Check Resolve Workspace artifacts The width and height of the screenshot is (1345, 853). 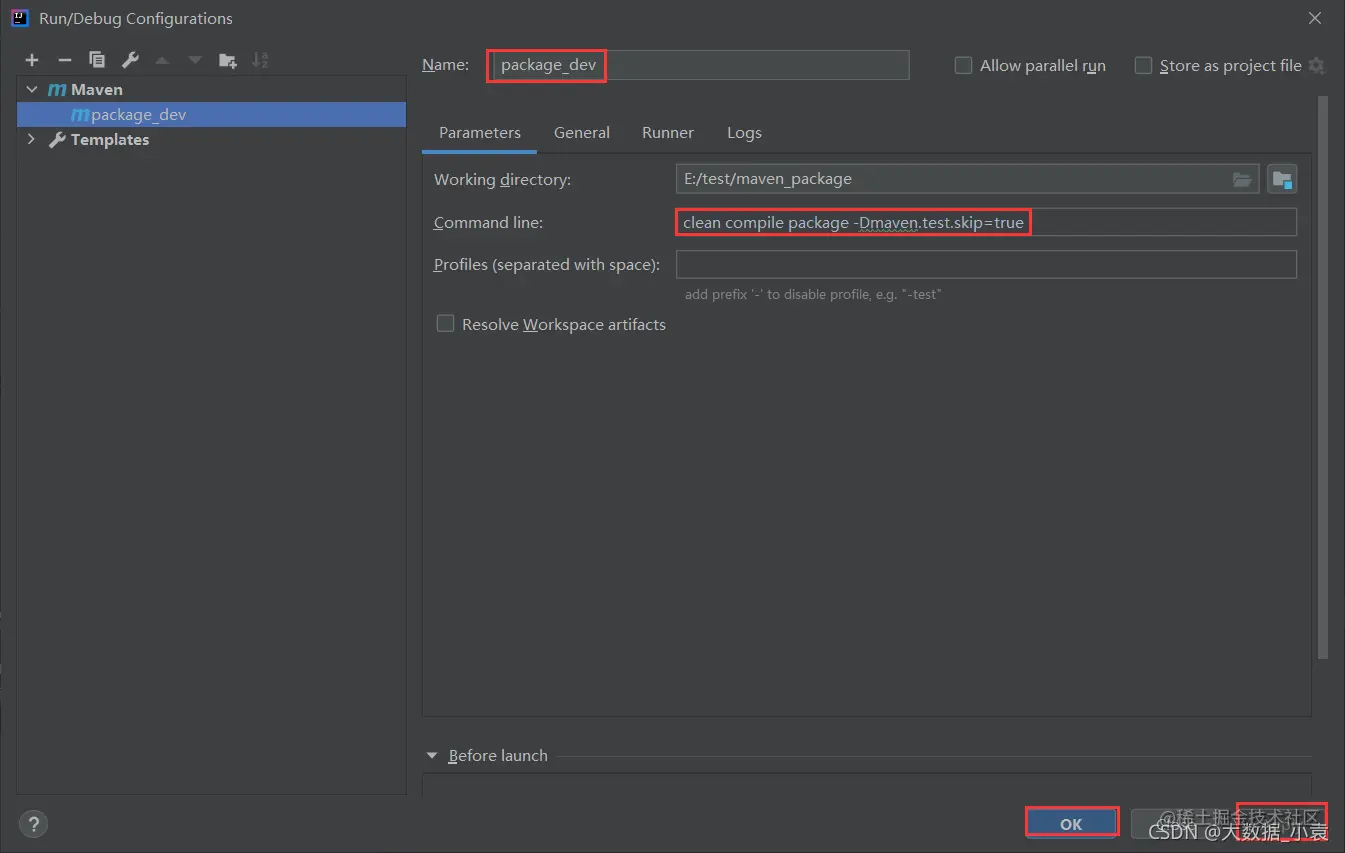pos(445,324)
